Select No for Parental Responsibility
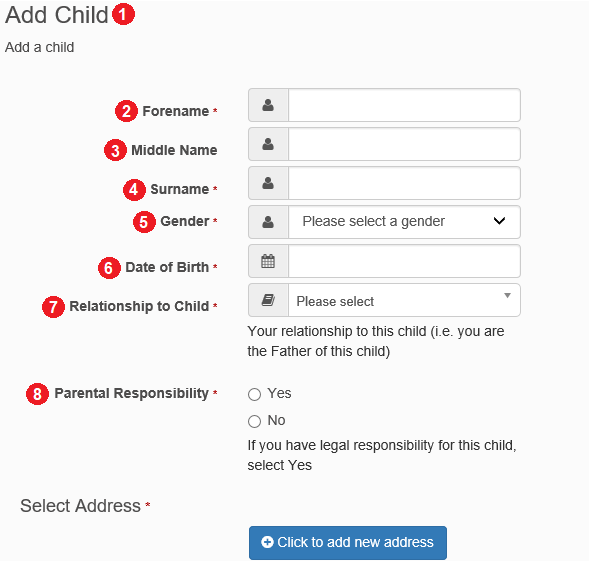The width and height of the screenshot is (589, 562). point(254,421)
